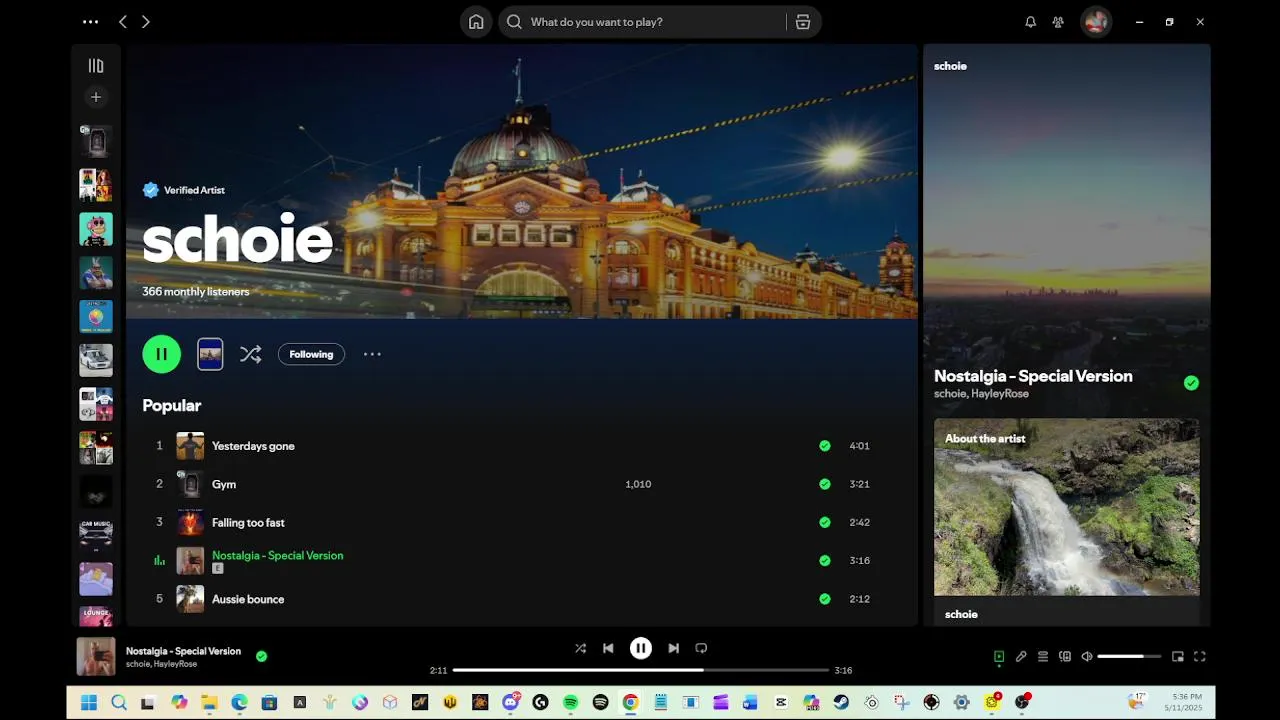Open the Lyrics microphone icon
Screen dimensions: 1280x720
coord(1021,657)
